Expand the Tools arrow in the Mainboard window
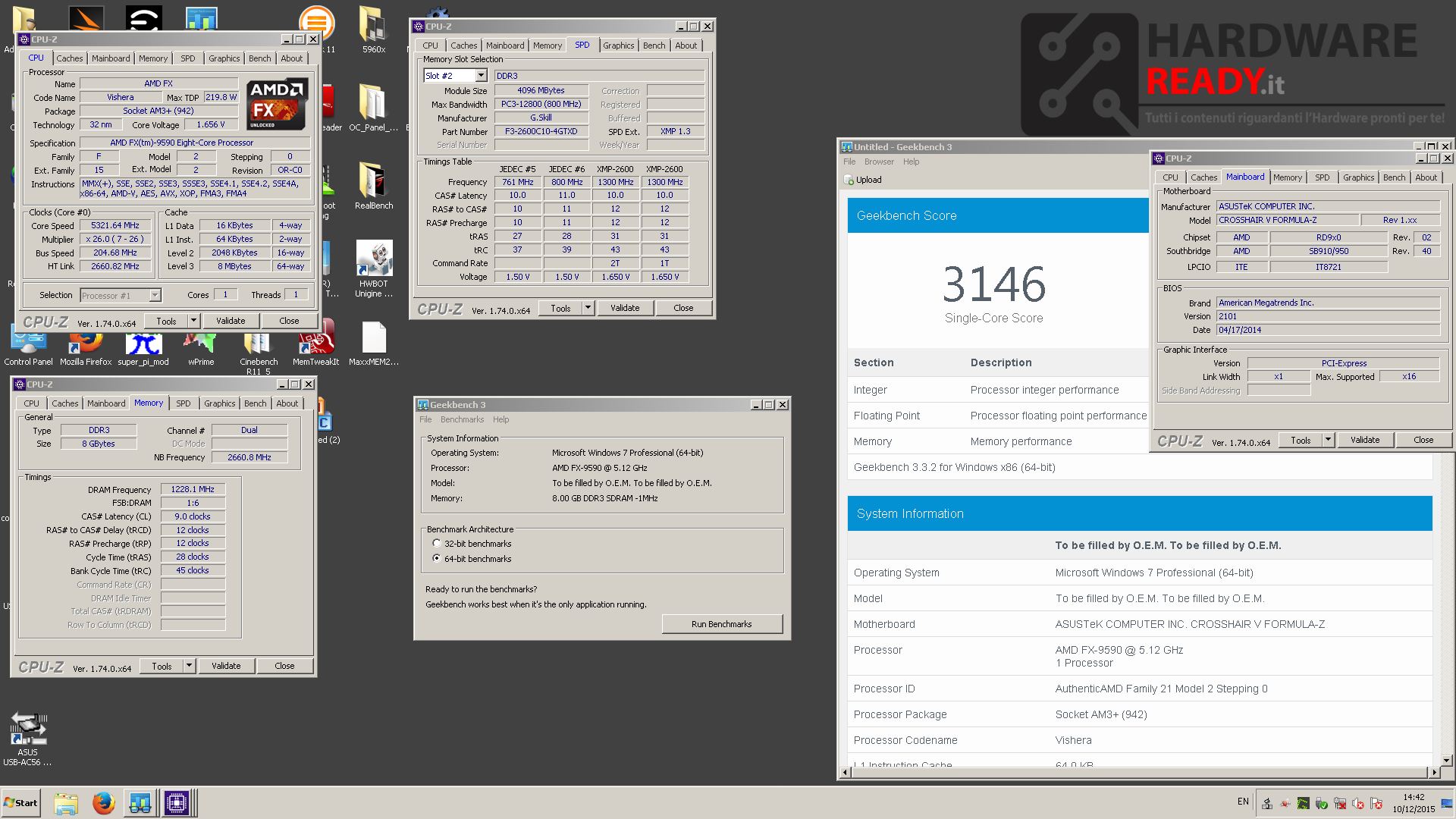Image resolution: width=1456 pixels, height=819 pixels. 1328,440
